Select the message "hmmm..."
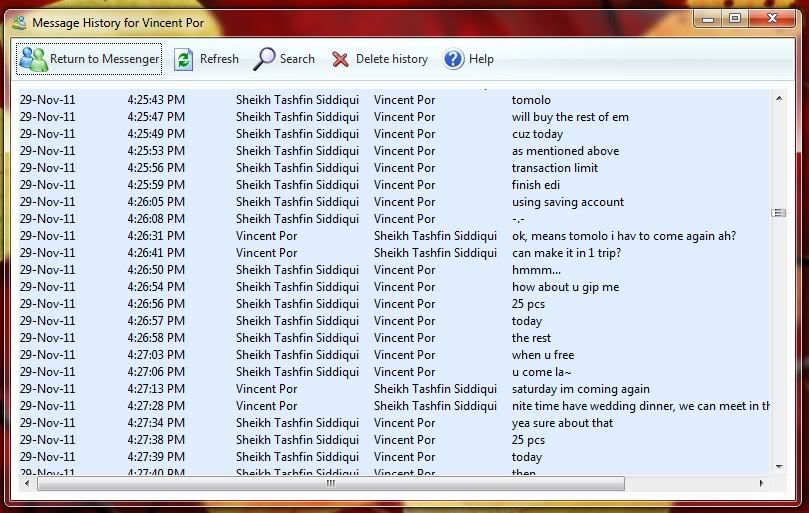The width and height of the screenshot is (809, 513). (536, 270)
